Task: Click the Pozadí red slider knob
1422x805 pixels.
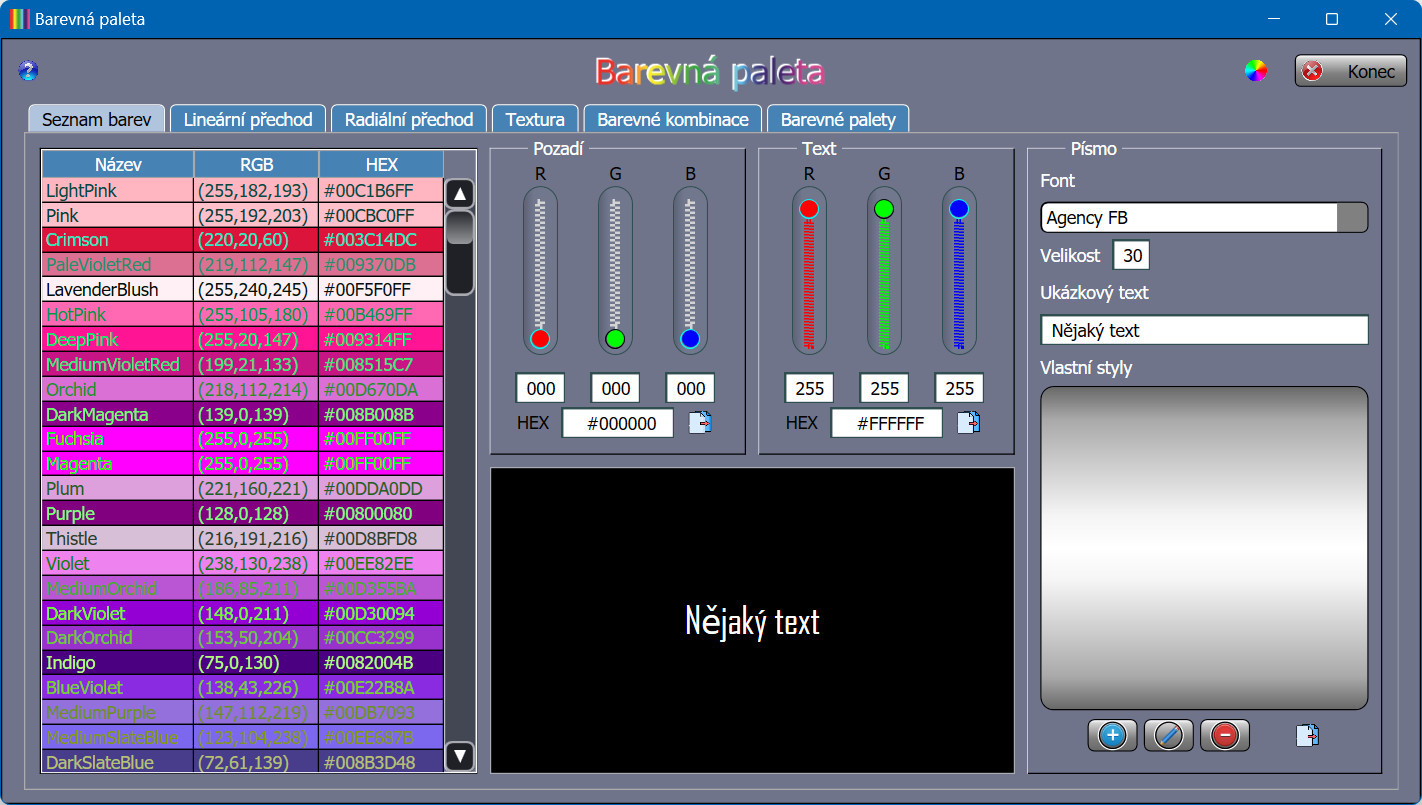Action: tap(540, 339)
